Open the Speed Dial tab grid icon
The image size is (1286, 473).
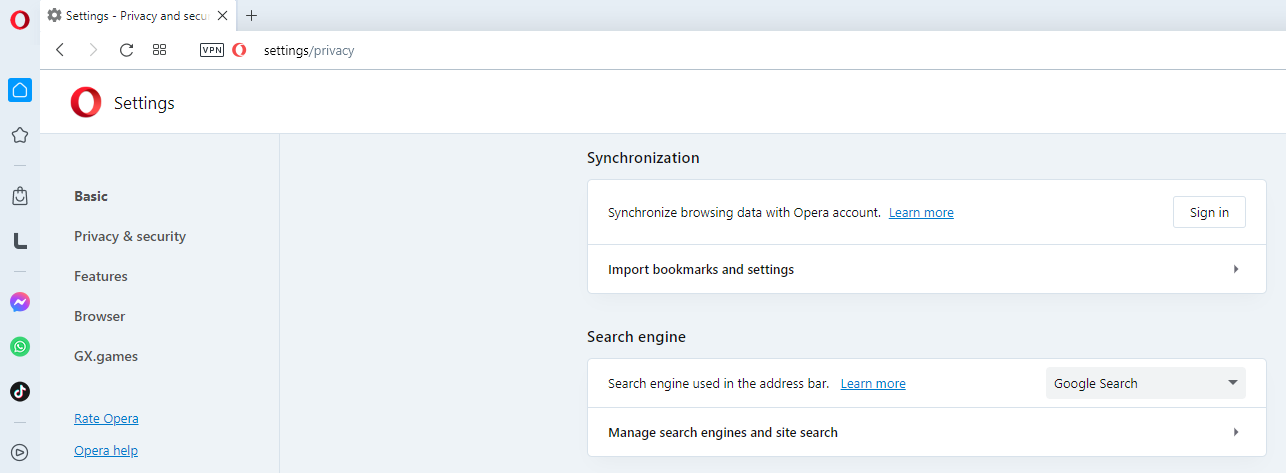point(159,50)
